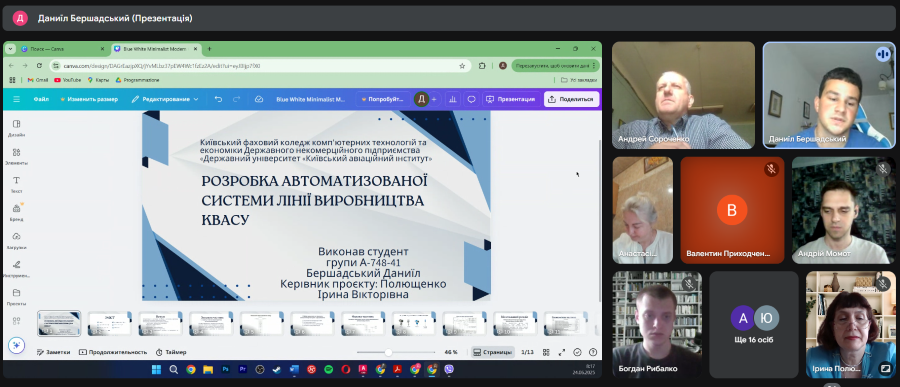Click the undo arrow in Canva toolbar
Image resolution: width=900 pixels, height=387 pixels.
coord(218,99)
